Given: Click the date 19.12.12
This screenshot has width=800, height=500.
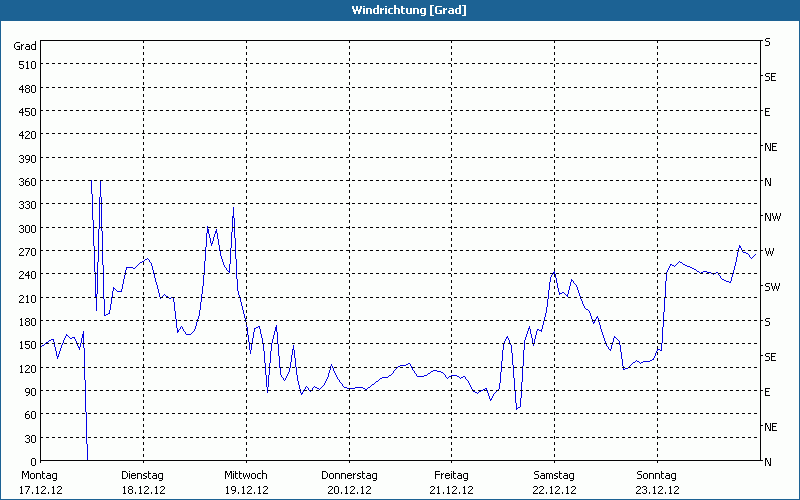Looking at the screenshot, I should [x=247, y=490].
